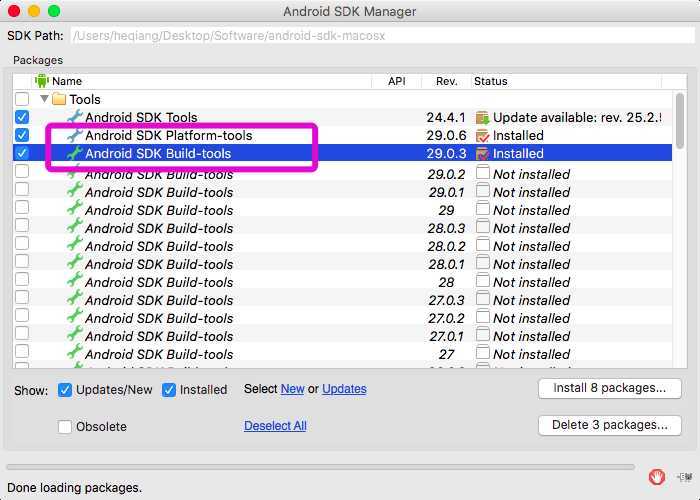
Task: Toggle the Updates/New show checkbox
Action: (65, 390)
